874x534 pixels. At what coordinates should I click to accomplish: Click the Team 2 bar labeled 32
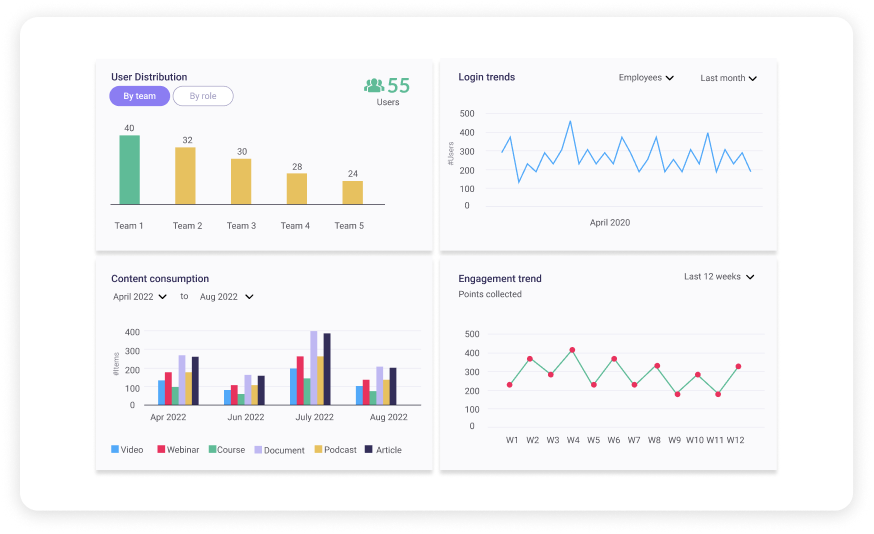185,176
